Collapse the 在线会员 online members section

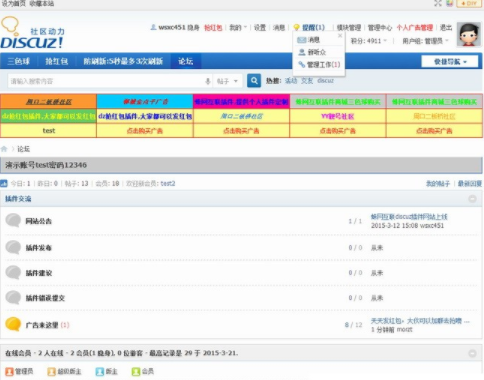click(472, 353)
